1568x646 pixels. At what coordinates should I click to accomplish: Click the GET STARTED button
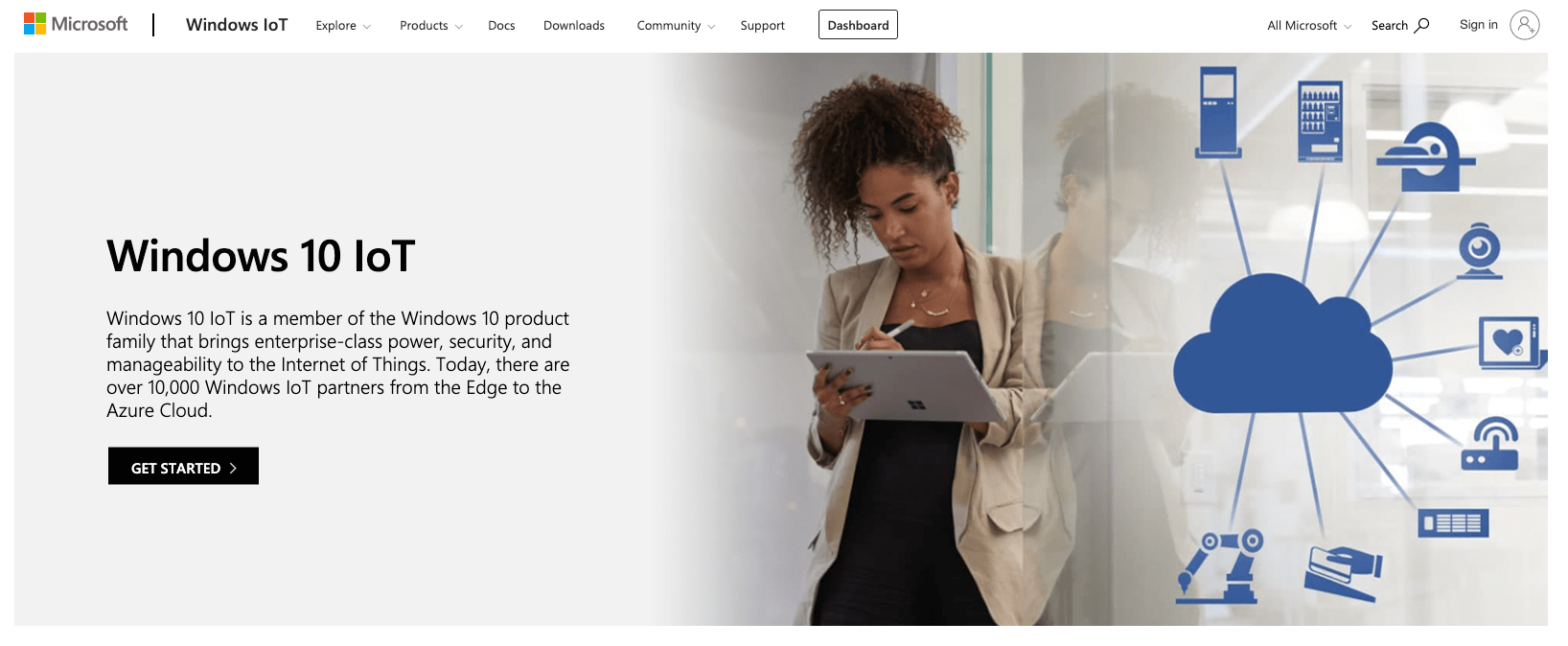point(183,466)
